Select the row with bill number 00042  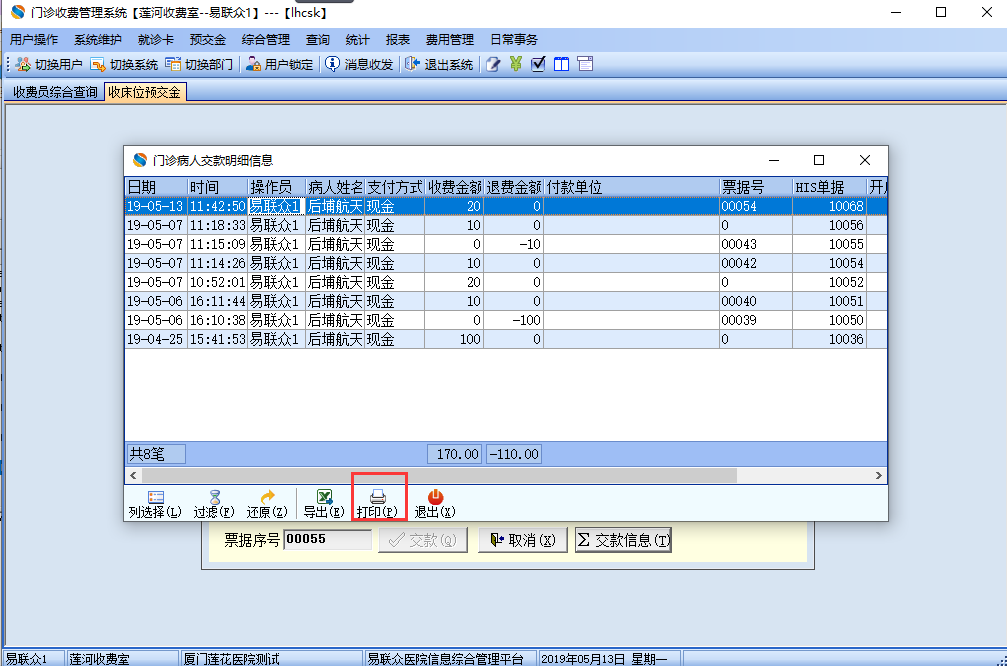(x=506, y=263)
